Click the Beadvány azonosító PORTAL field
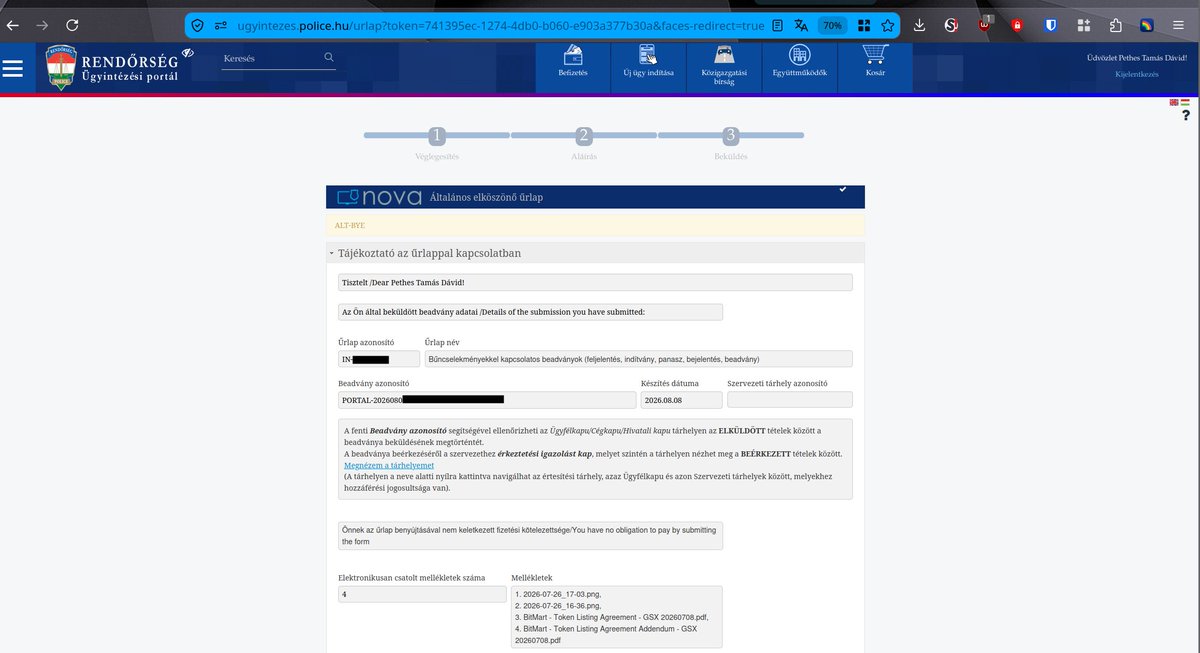 tap(487, 400)
